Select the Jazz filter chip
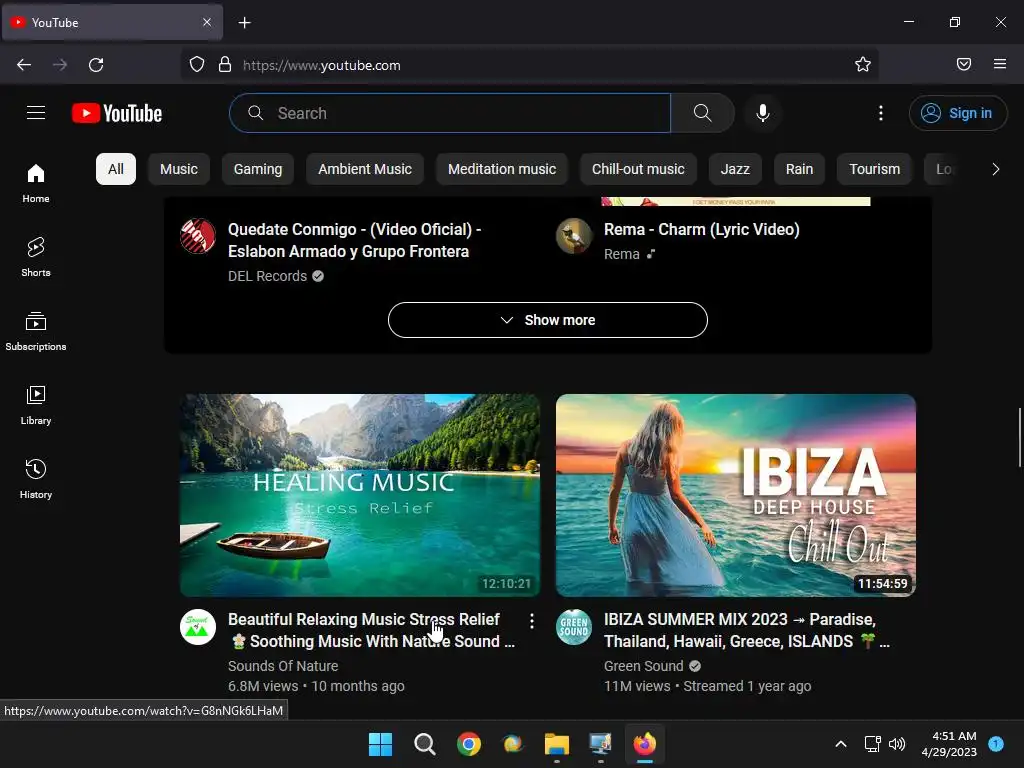The image size is (1024, 768). (735, 169)
